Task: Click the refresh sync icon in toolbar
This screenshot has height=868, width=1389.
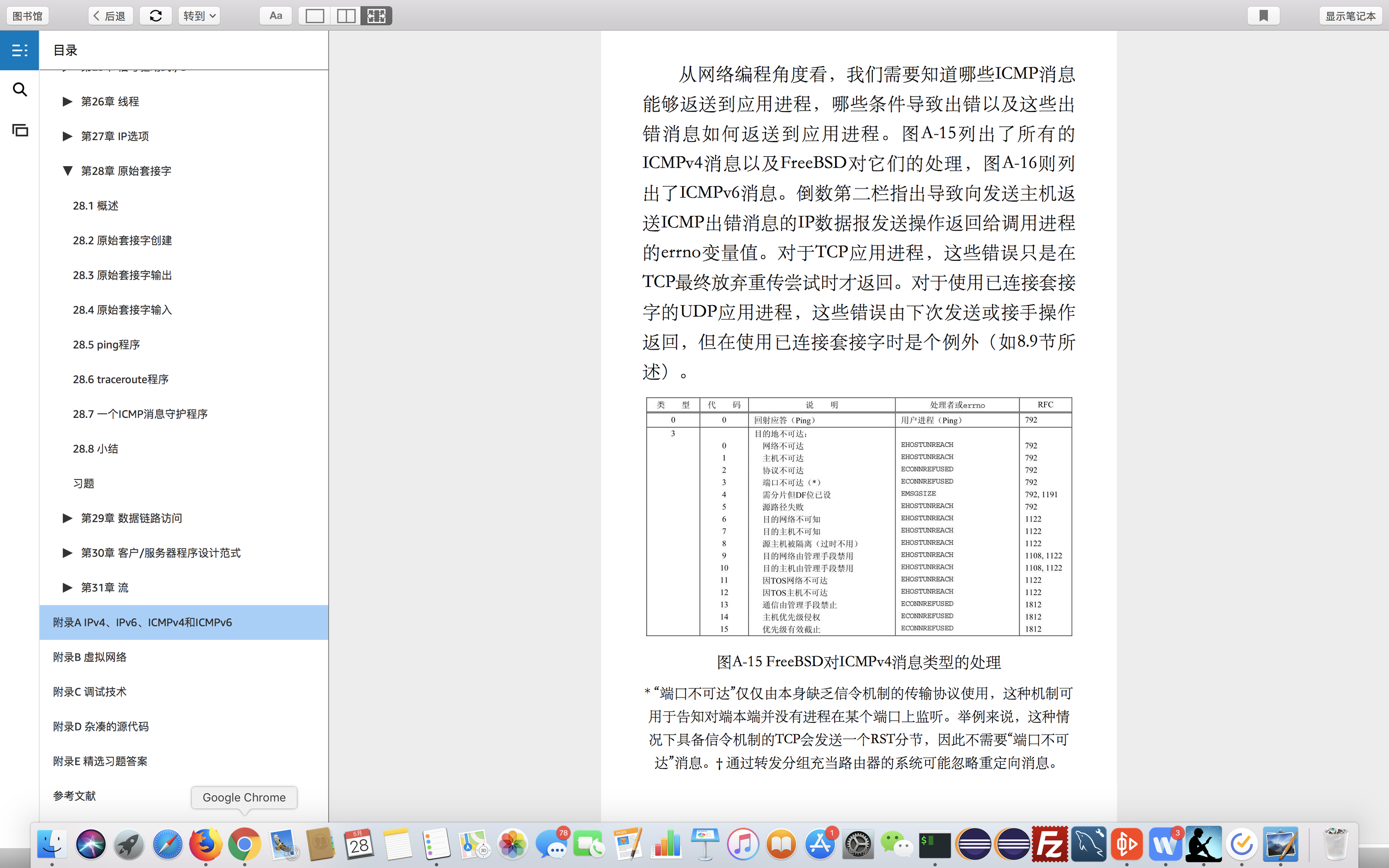Action: 156,16
